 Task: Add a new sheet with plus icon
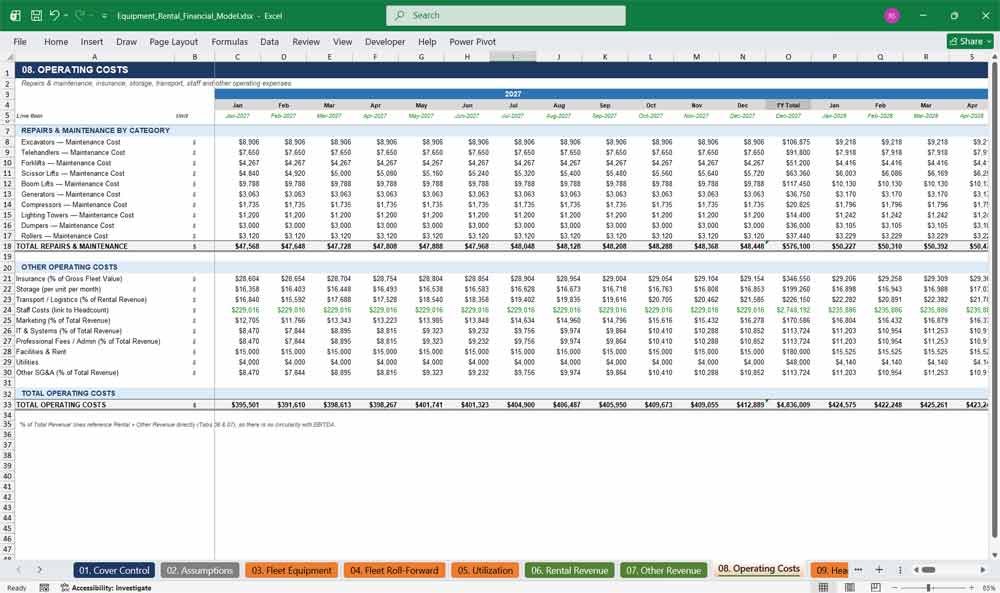(879, 569)
